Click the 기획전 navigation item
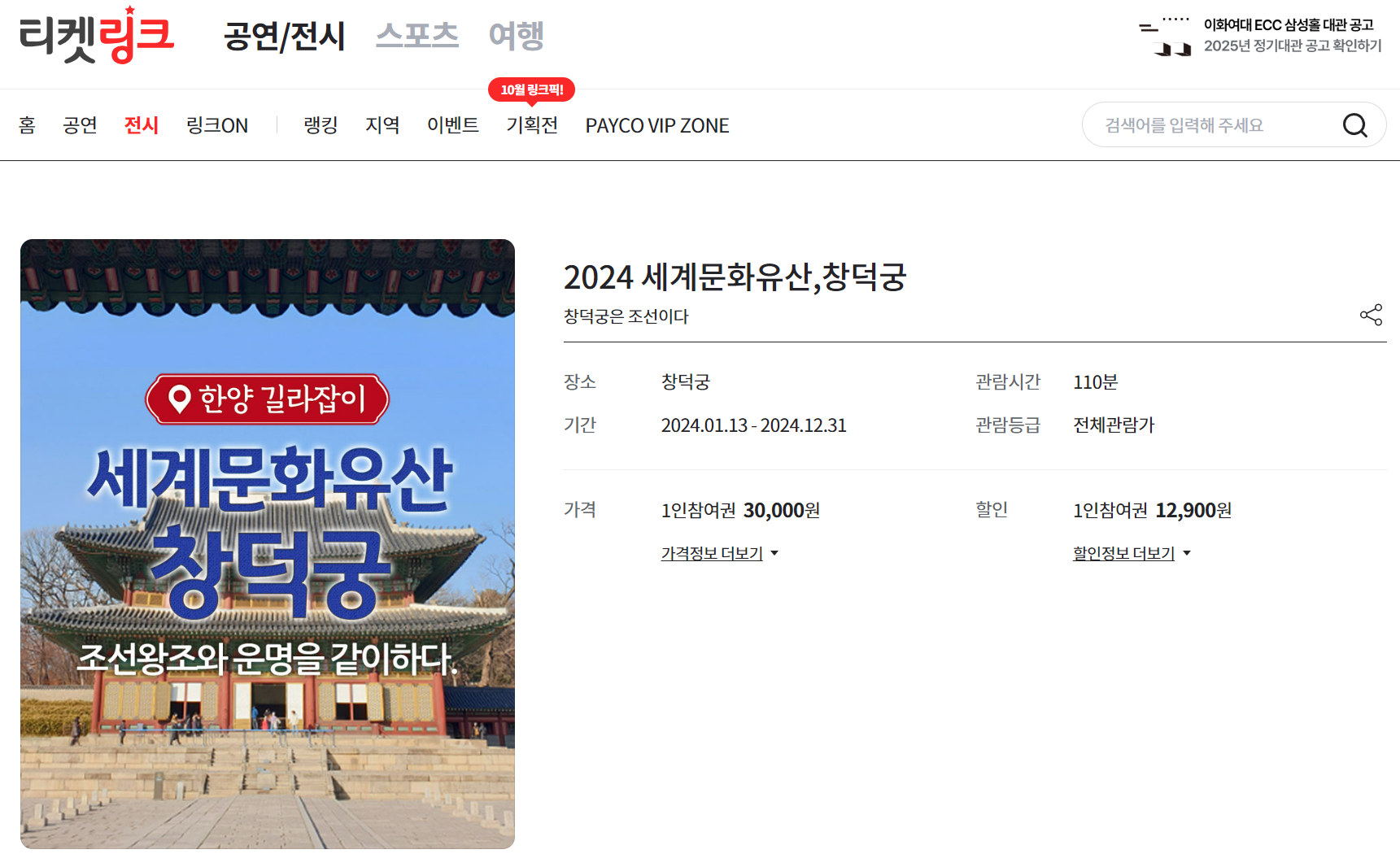 (531, 124)
